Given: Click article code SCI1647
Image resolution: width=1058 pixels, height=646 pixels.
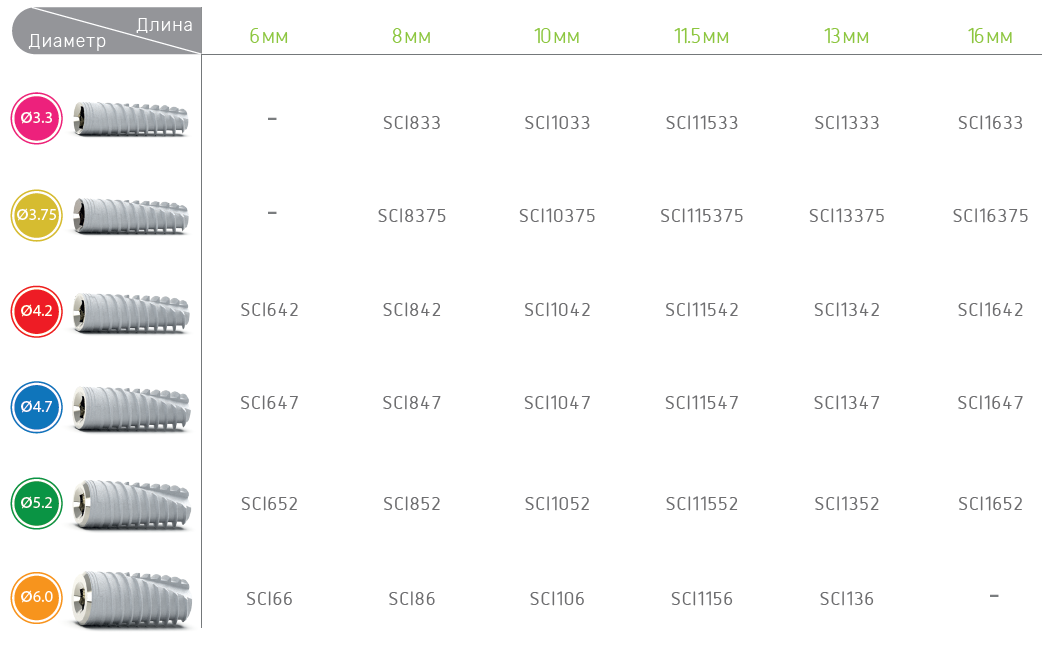Looking at the screenshot, I should (x=990, y=403).
